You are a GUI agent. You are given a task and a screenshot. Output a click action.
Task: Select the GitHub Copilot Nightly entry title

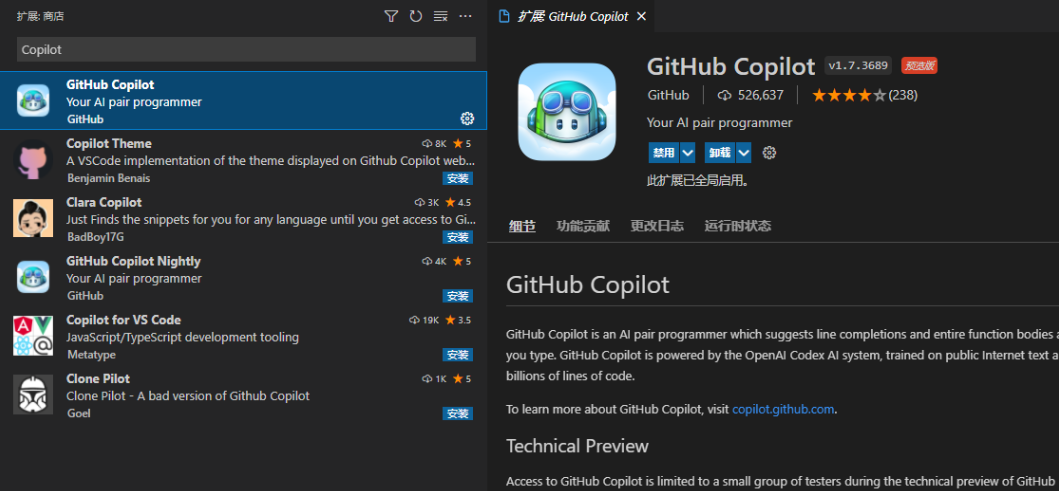tap(133, 261)
